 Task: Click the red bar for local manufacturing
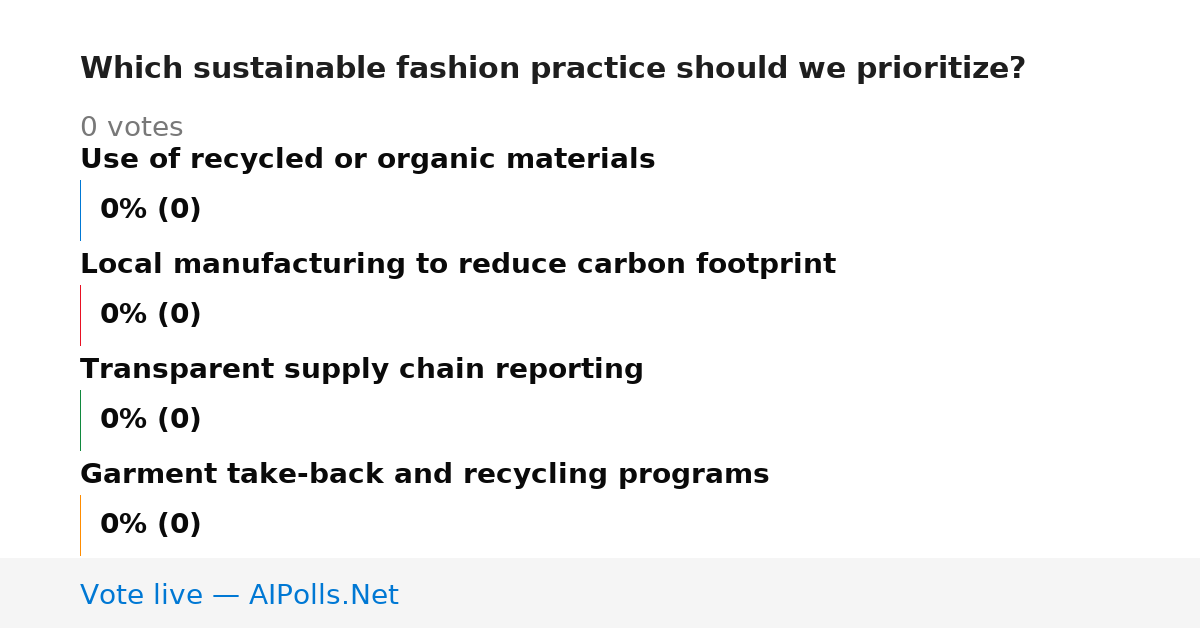80,315
